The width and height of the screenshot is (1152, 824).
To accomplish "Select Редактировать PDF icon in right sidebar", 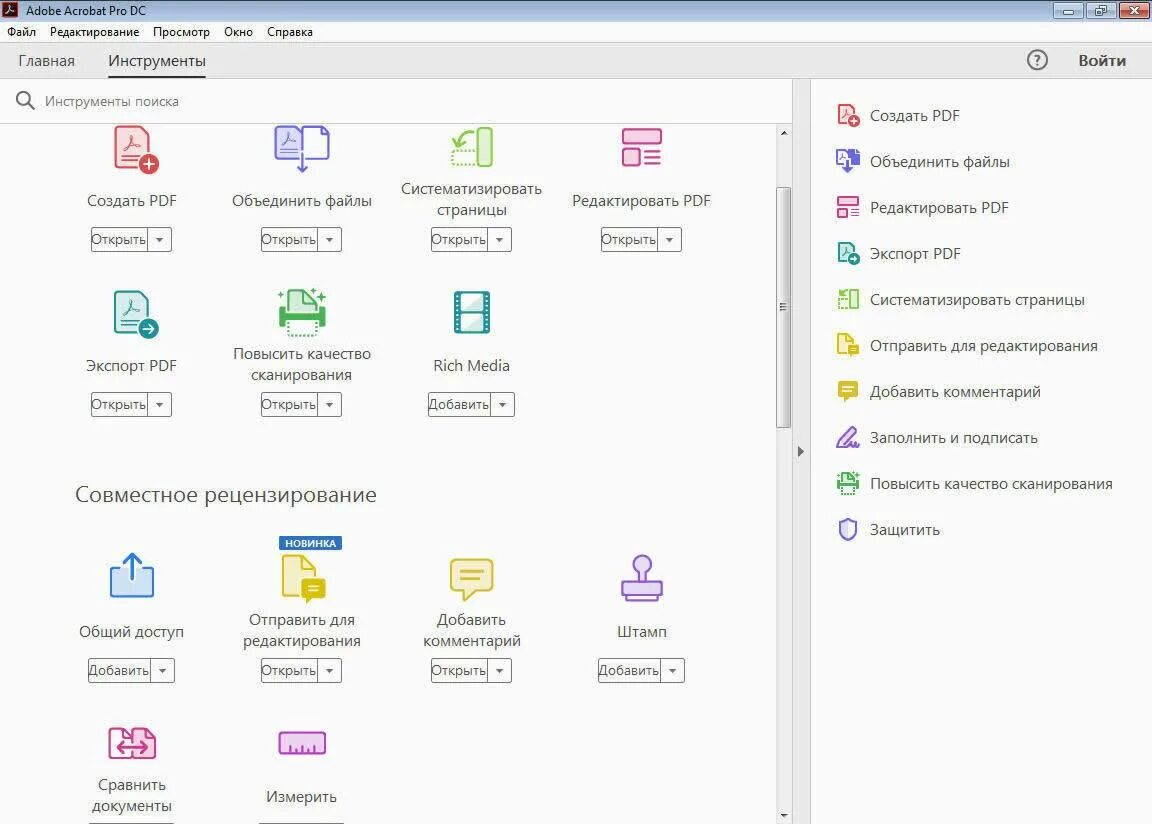I will point(848,207).
